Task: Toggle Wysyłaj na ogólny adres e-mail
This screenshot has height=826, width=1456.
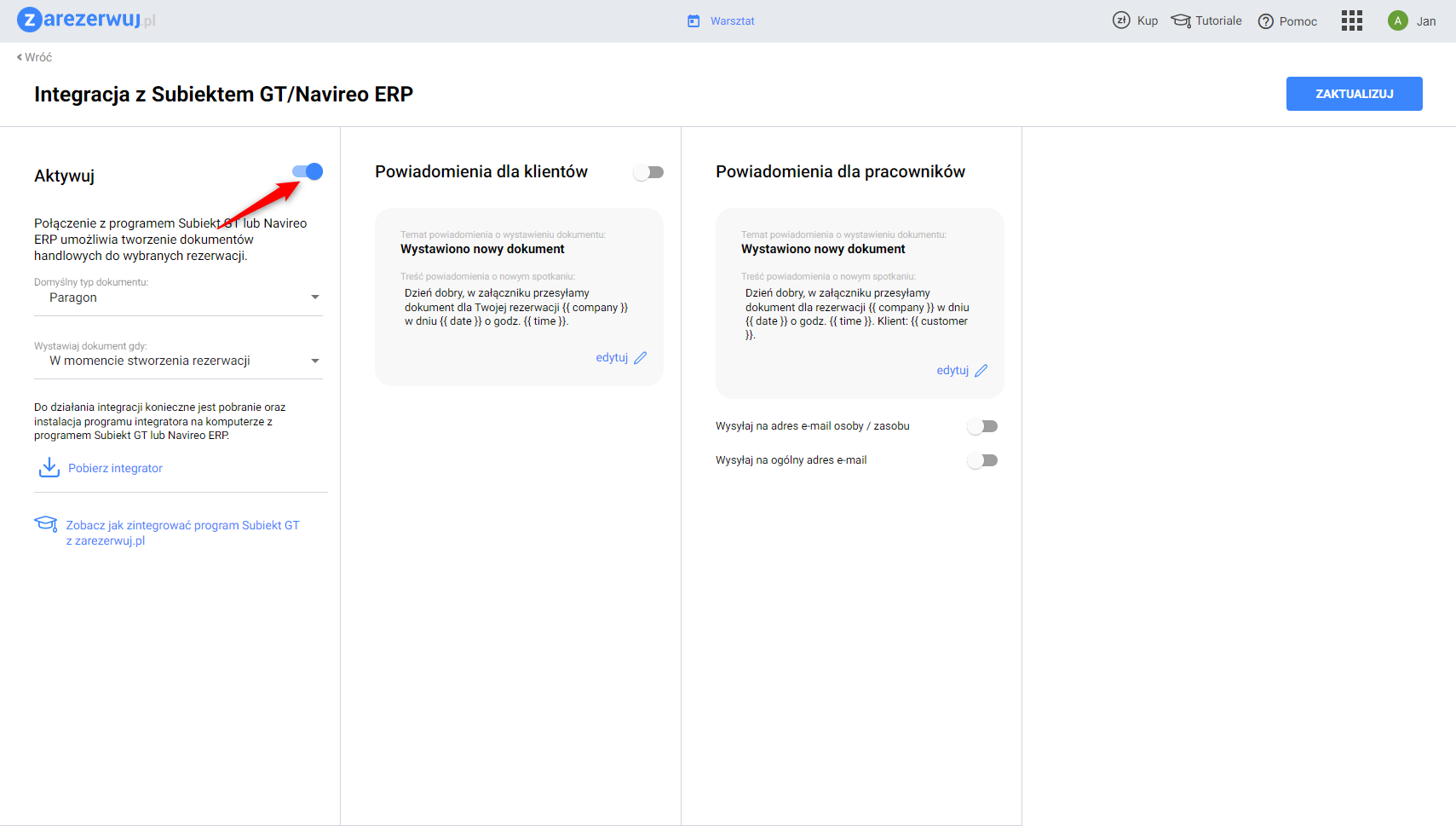Action: [x=982, y=460]
